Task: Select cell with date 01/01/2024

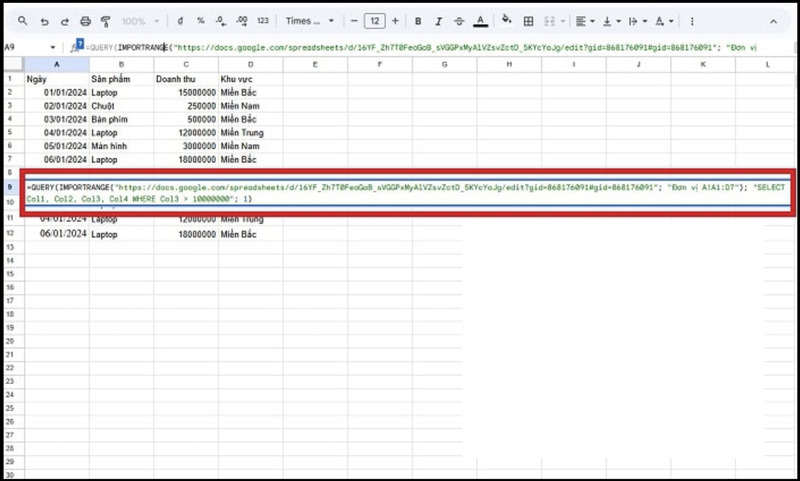Action: 57,92
